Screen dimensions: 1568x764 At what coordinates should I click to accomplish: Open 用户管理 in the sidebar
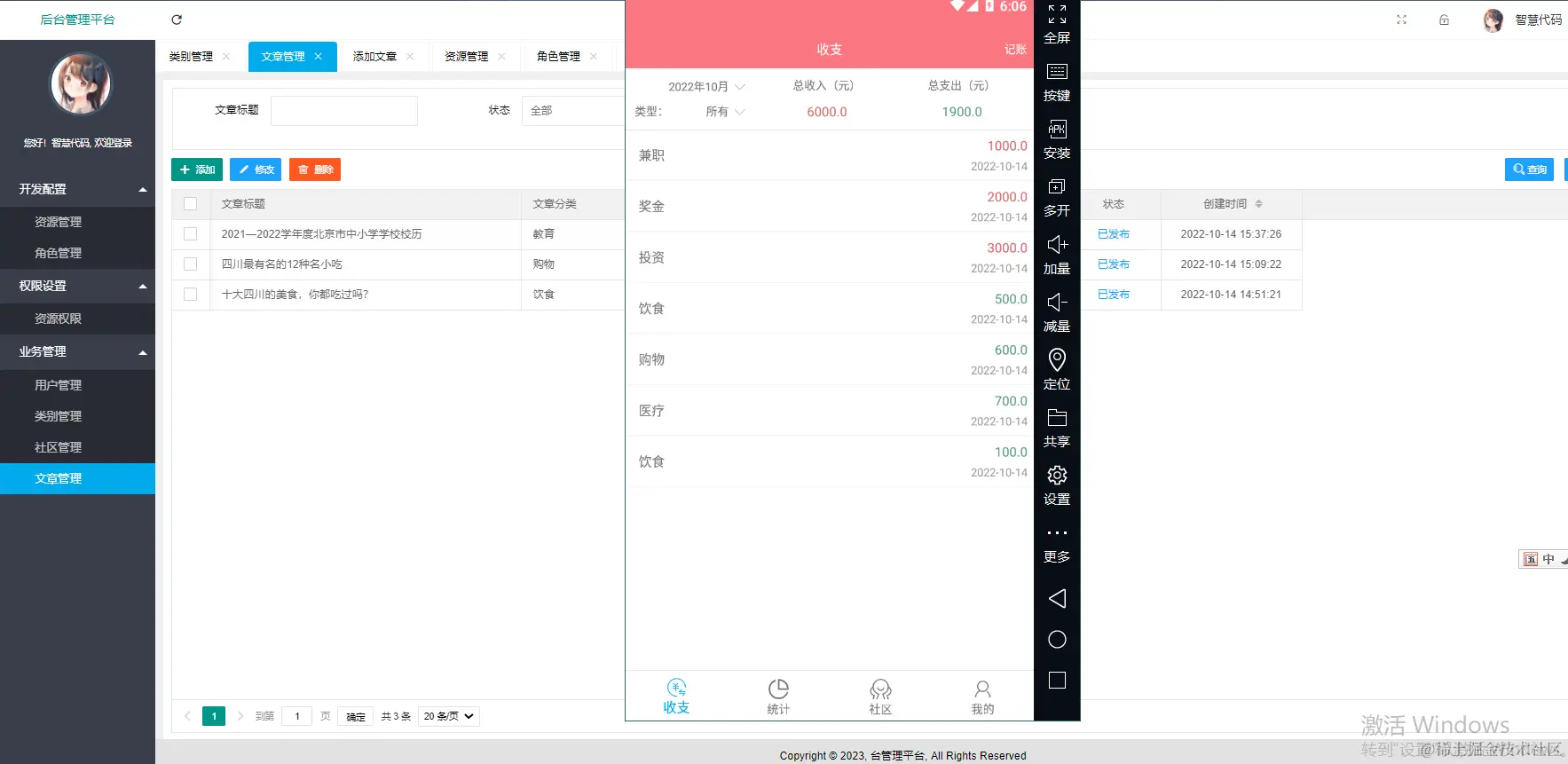pos(77,385)
